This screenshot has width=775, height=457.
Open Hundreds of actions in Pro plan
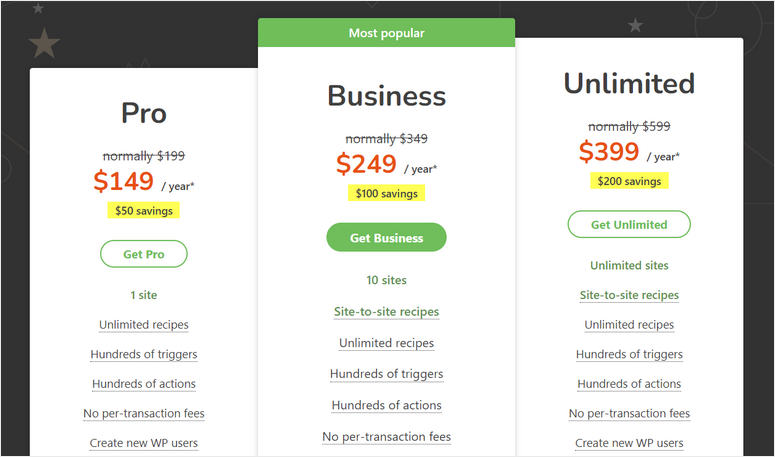[144, 384]
